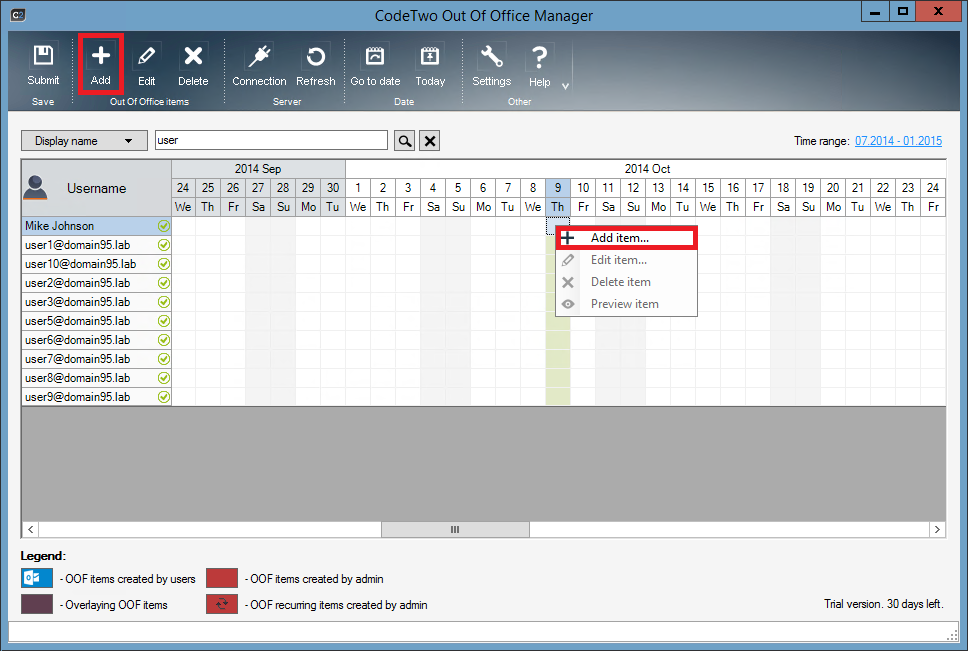Viewport: 968px width, 651px height.
Task: Clear the search with X button
Action: pyautogui.click(x=430, y=141)
